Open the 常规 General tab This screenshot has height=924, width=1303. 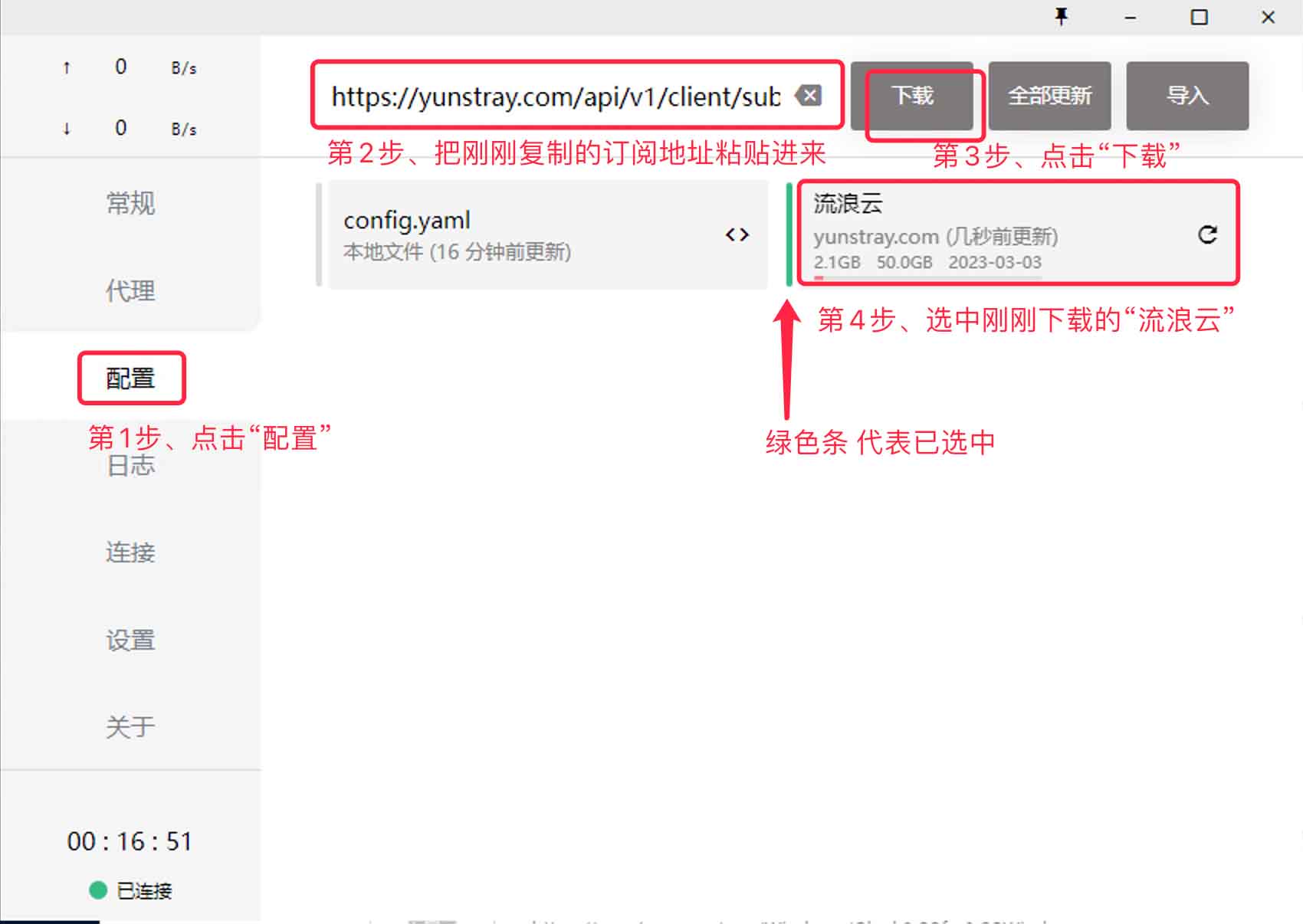[x=130, y=204]
